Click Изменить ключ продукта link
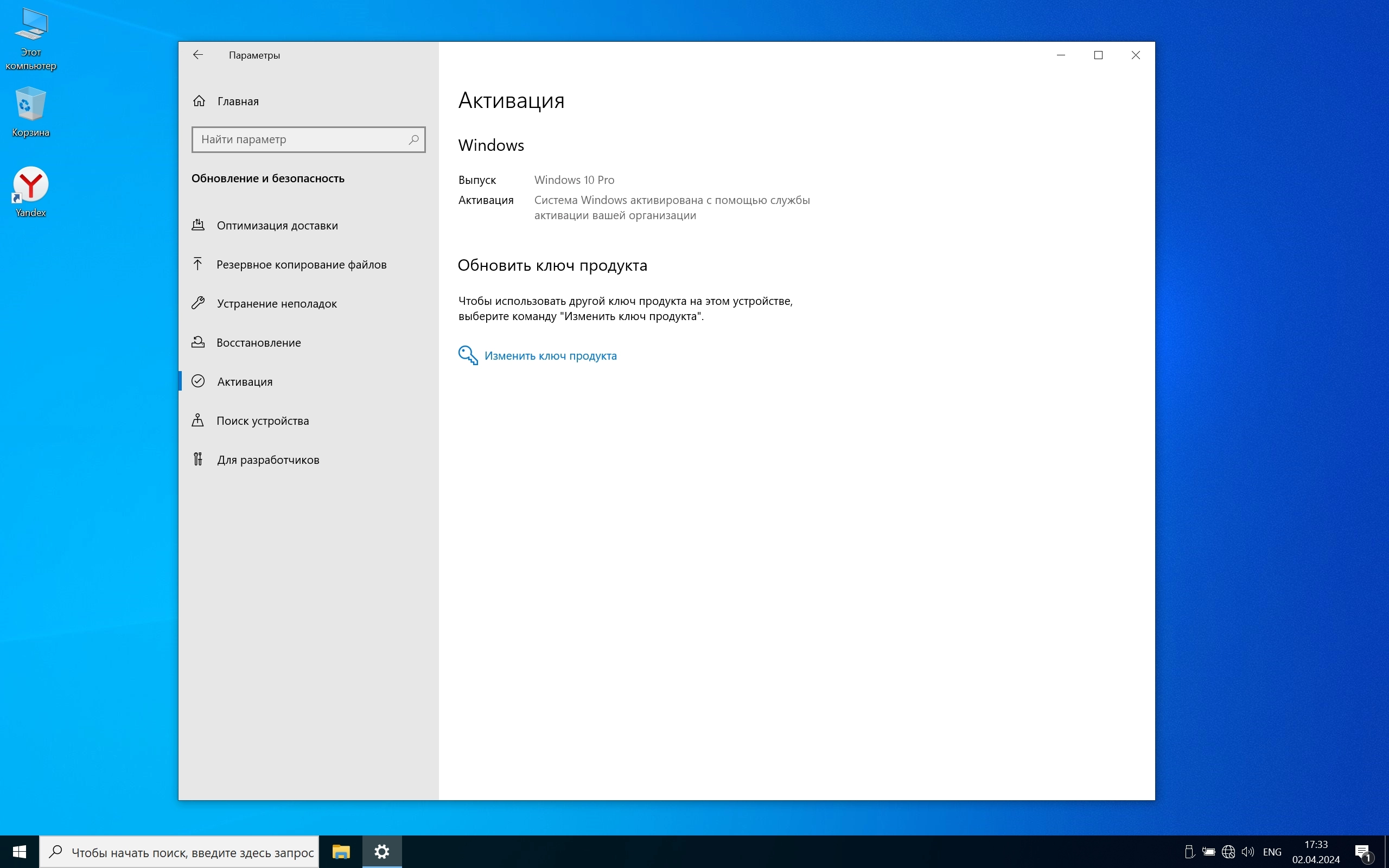This screenshot has width=1389, height=868. pyautogui.click(x=550, y=356)
